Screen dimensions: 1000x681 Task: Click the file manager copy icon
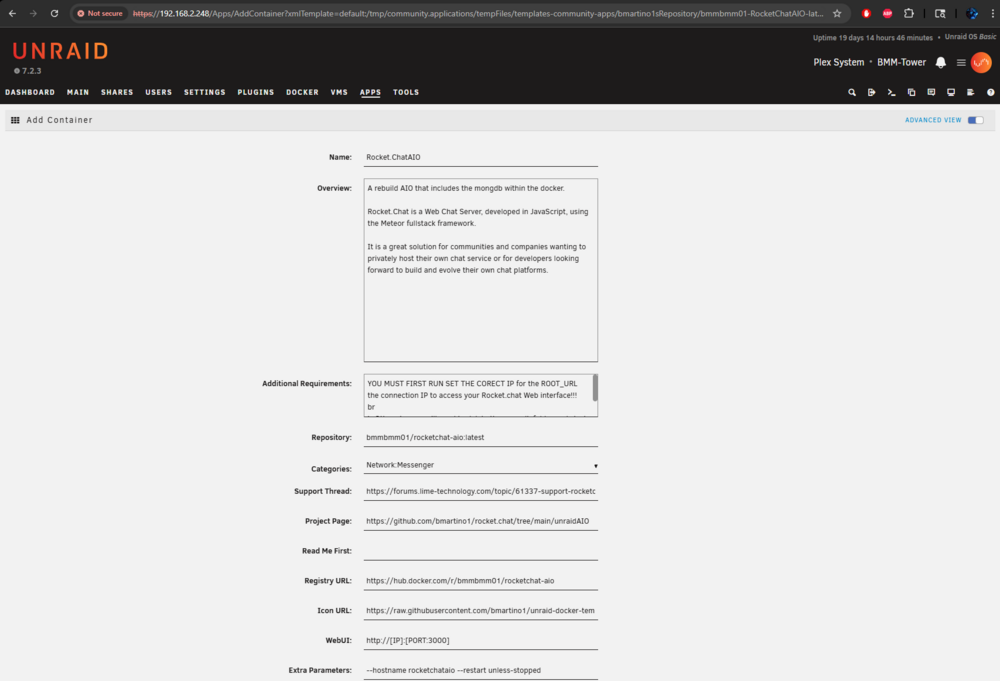[x=911, y=92]
